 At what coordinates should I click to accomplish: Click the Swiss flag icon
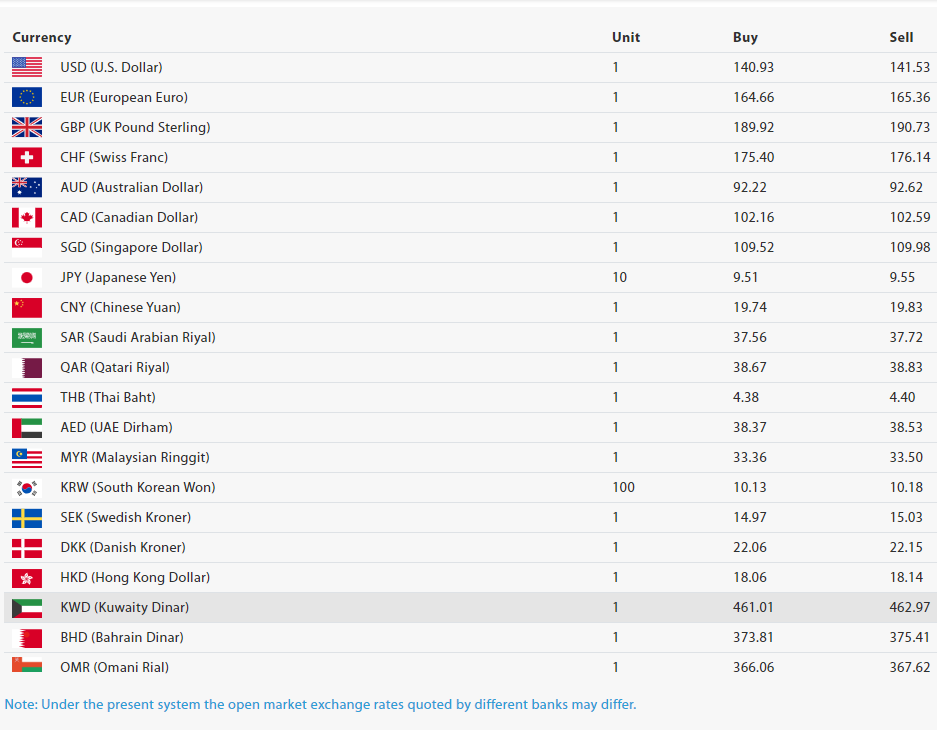pos(27,157)
